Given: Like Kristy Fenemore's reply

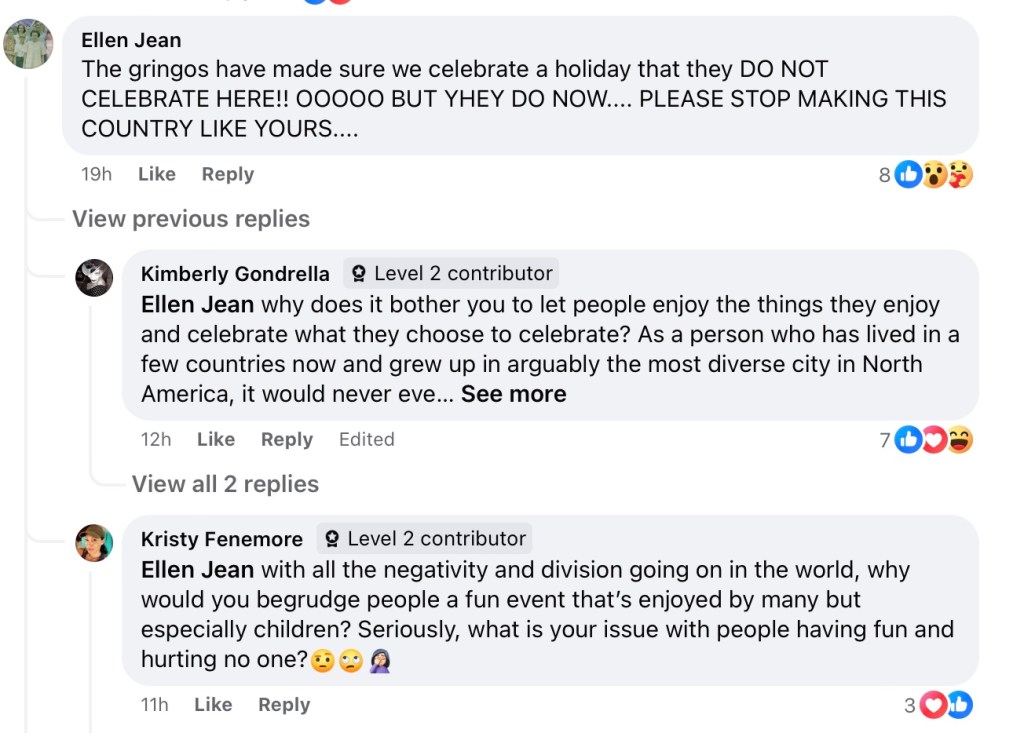Looking at the screenshot, I should pos(213,704).
